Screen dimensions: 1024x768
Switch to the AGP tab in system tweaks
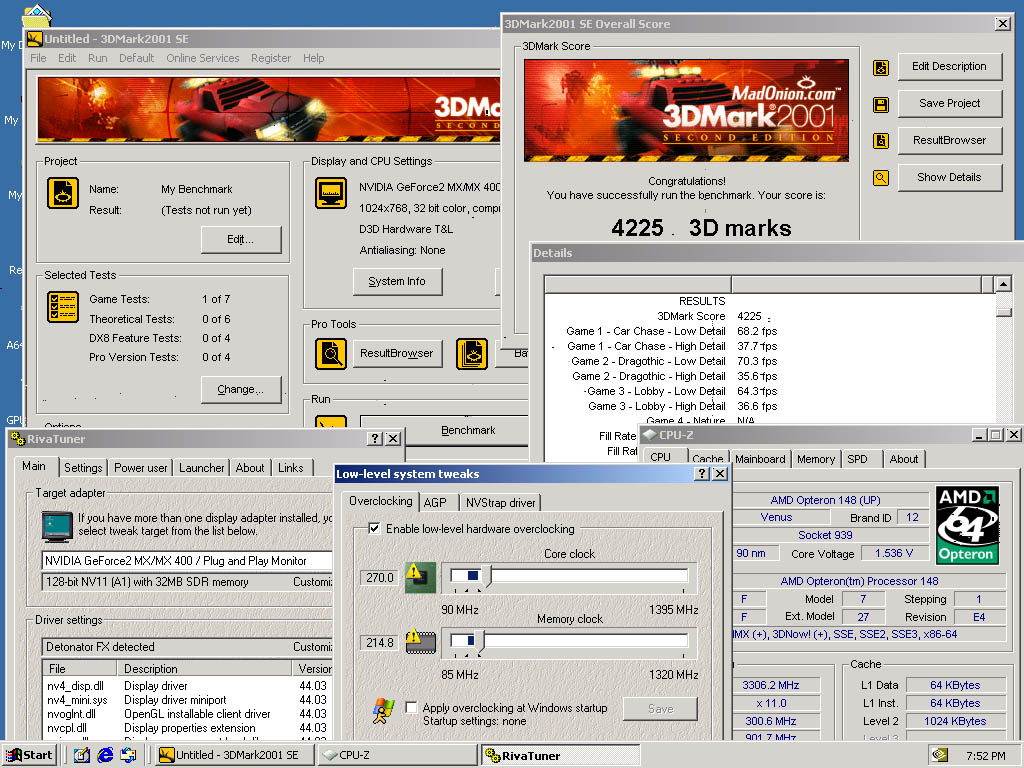click(435, 502)
